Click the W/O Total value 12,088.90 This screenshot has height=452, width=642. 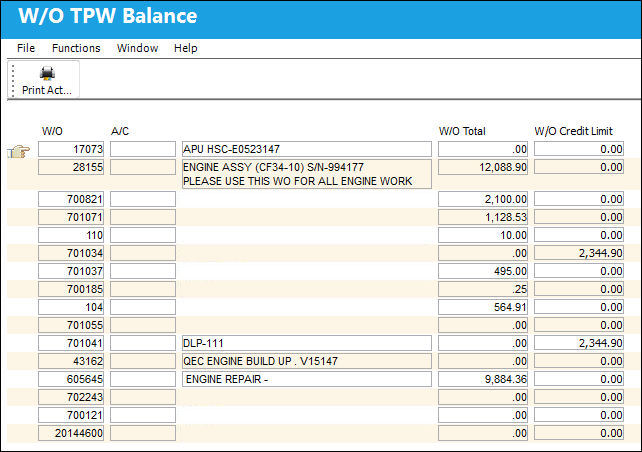tap(483, 167)
